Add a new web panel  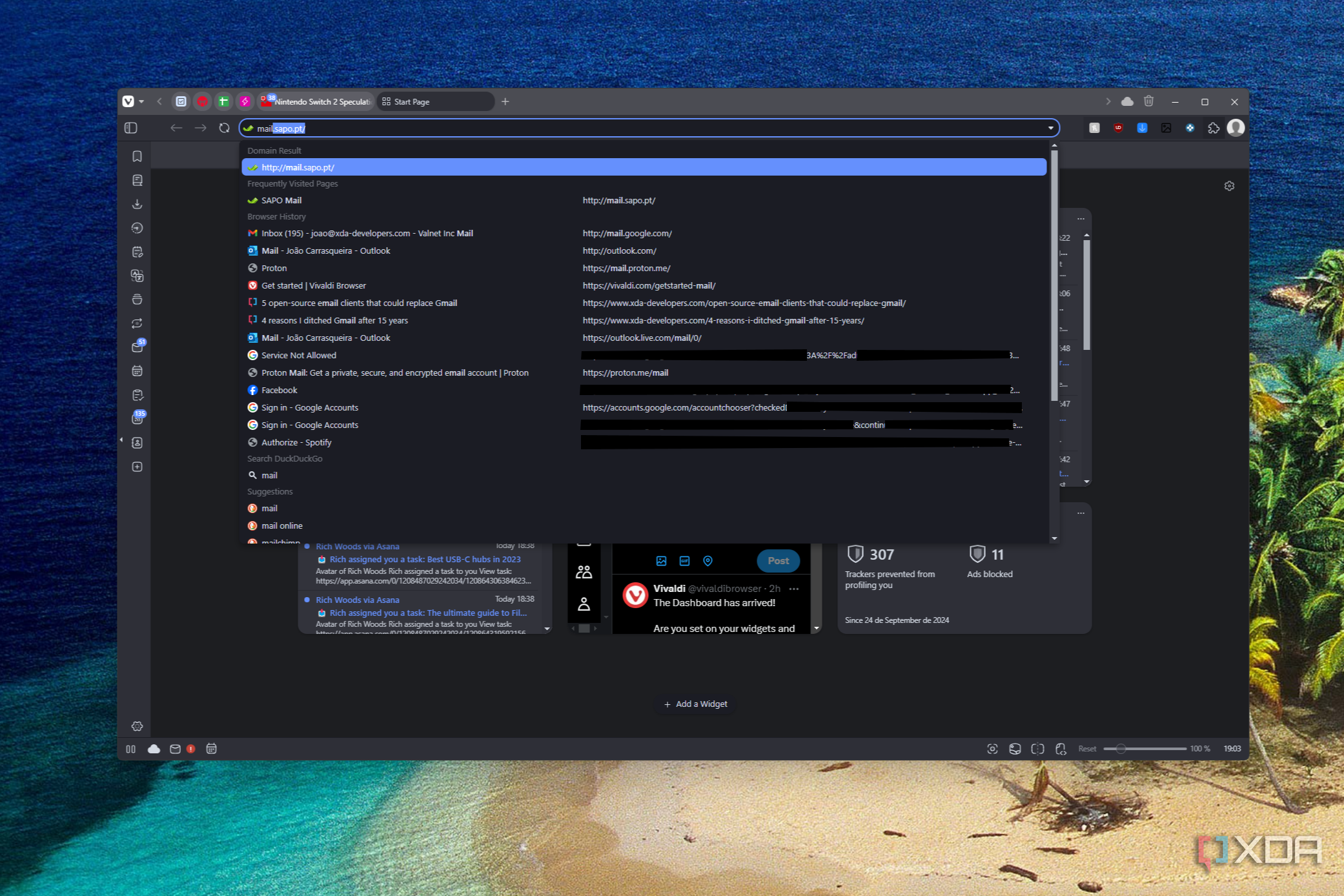coord(137,467)
